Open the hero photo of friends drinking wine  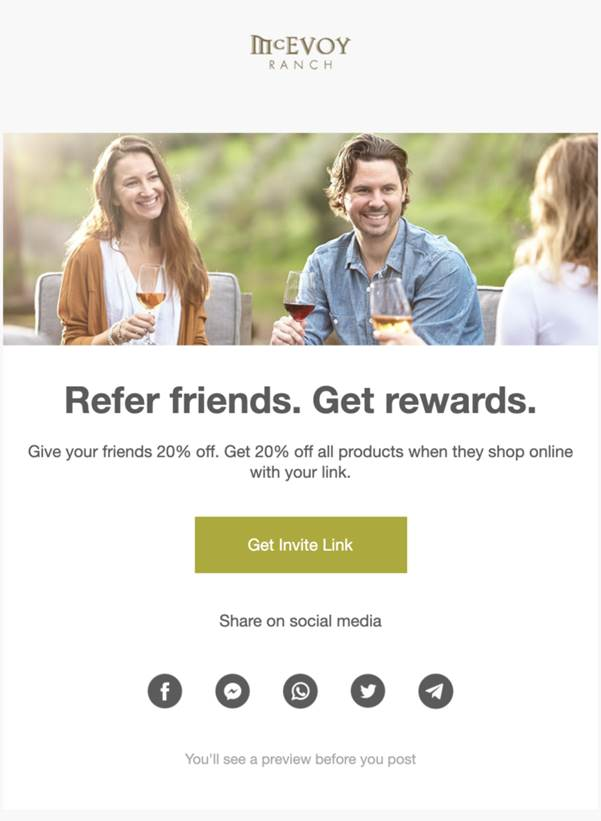(300, 239)
